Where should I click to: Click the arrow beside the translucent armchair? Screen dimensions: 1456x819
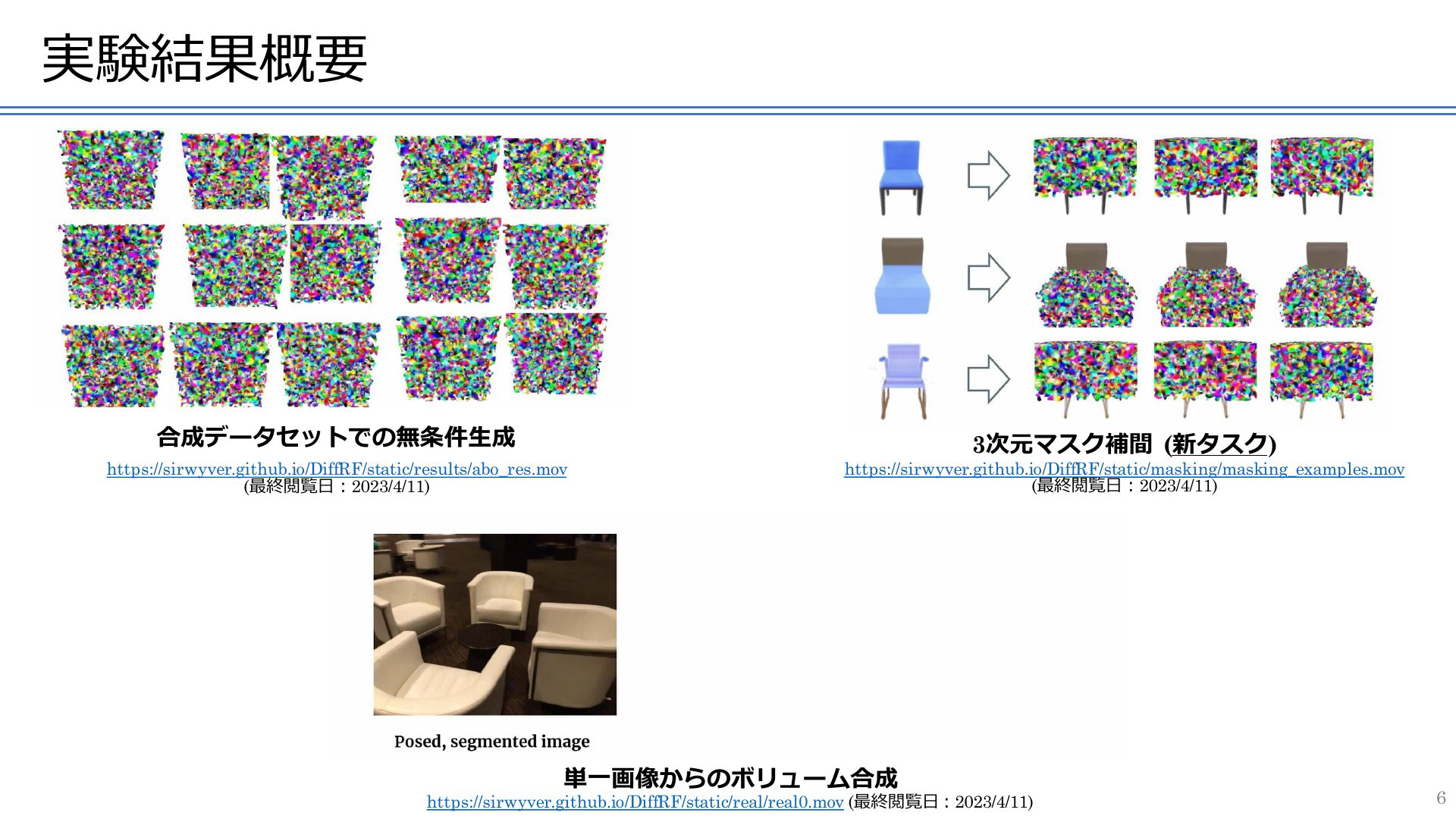coord(989,379)
